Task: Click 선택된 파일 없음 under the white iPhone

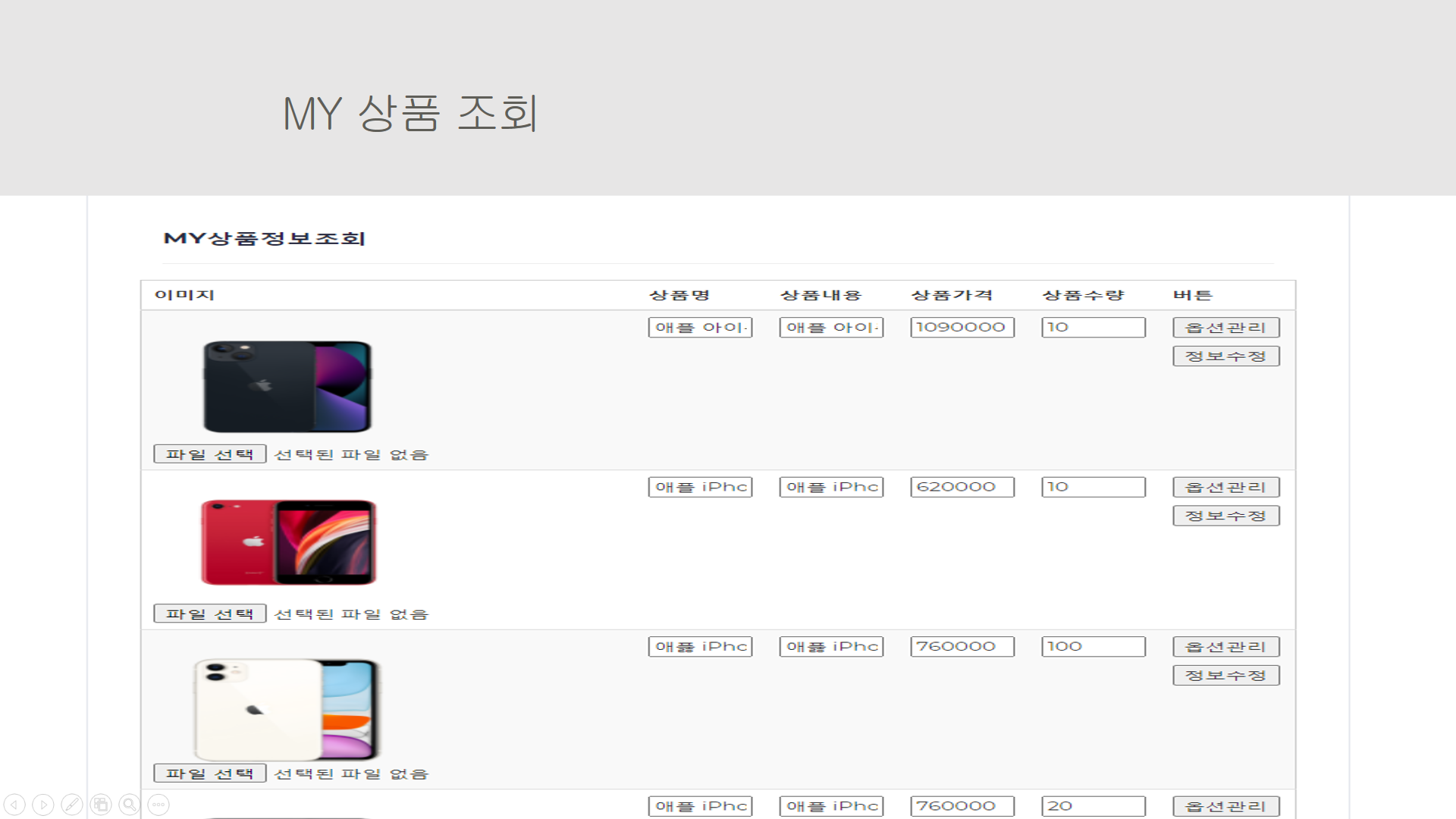Action: (x=351, y=774)
